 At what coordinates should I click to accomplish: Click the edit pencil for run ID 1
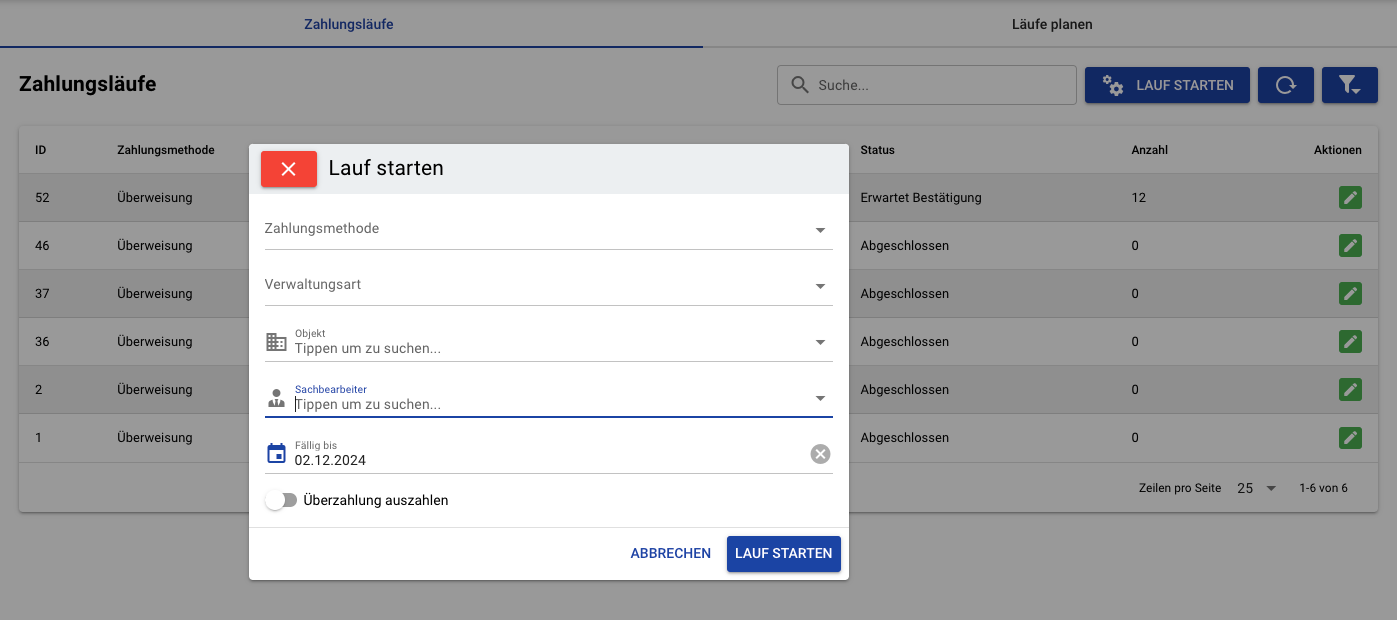coord(1350,438)
